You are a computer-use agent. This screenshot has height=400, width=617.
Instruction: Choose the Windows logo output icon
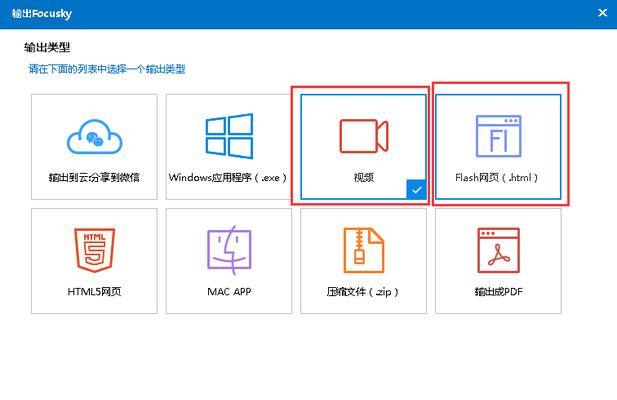point(229,136)
